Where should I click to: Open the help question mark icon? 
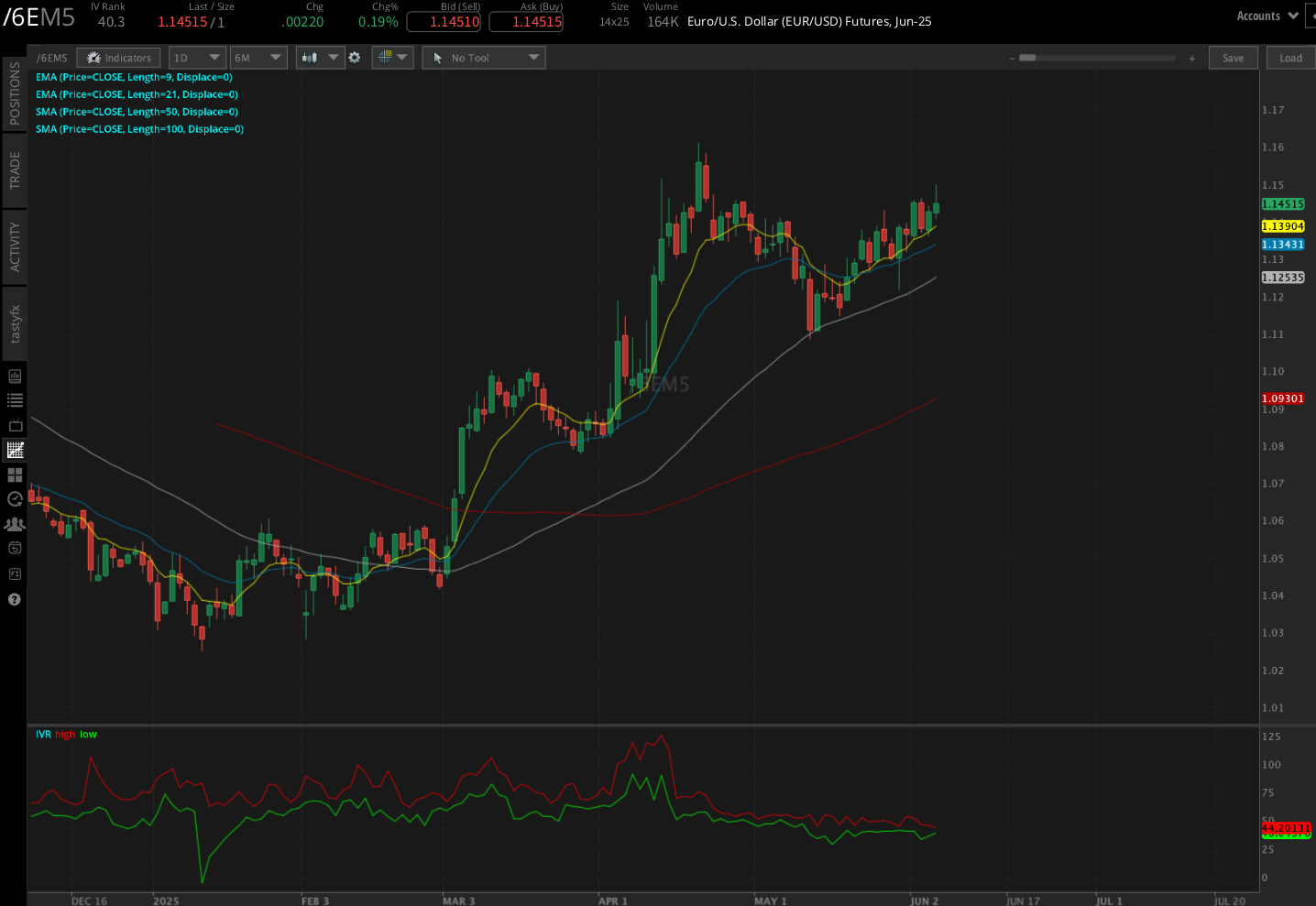click(x=14, y=599)
